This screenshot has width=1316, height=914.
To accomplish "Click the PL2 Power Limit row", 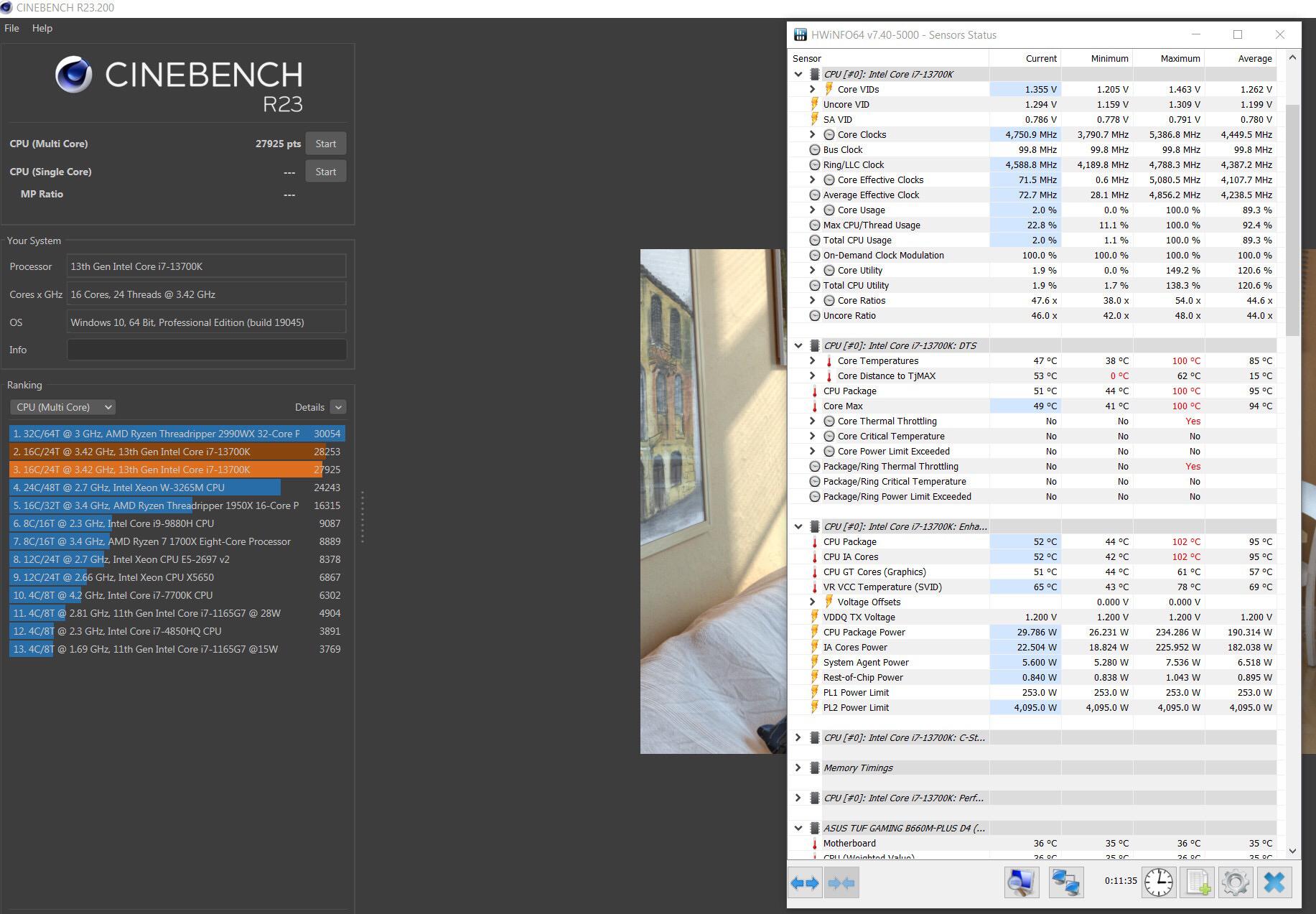I will [1032, 707].
